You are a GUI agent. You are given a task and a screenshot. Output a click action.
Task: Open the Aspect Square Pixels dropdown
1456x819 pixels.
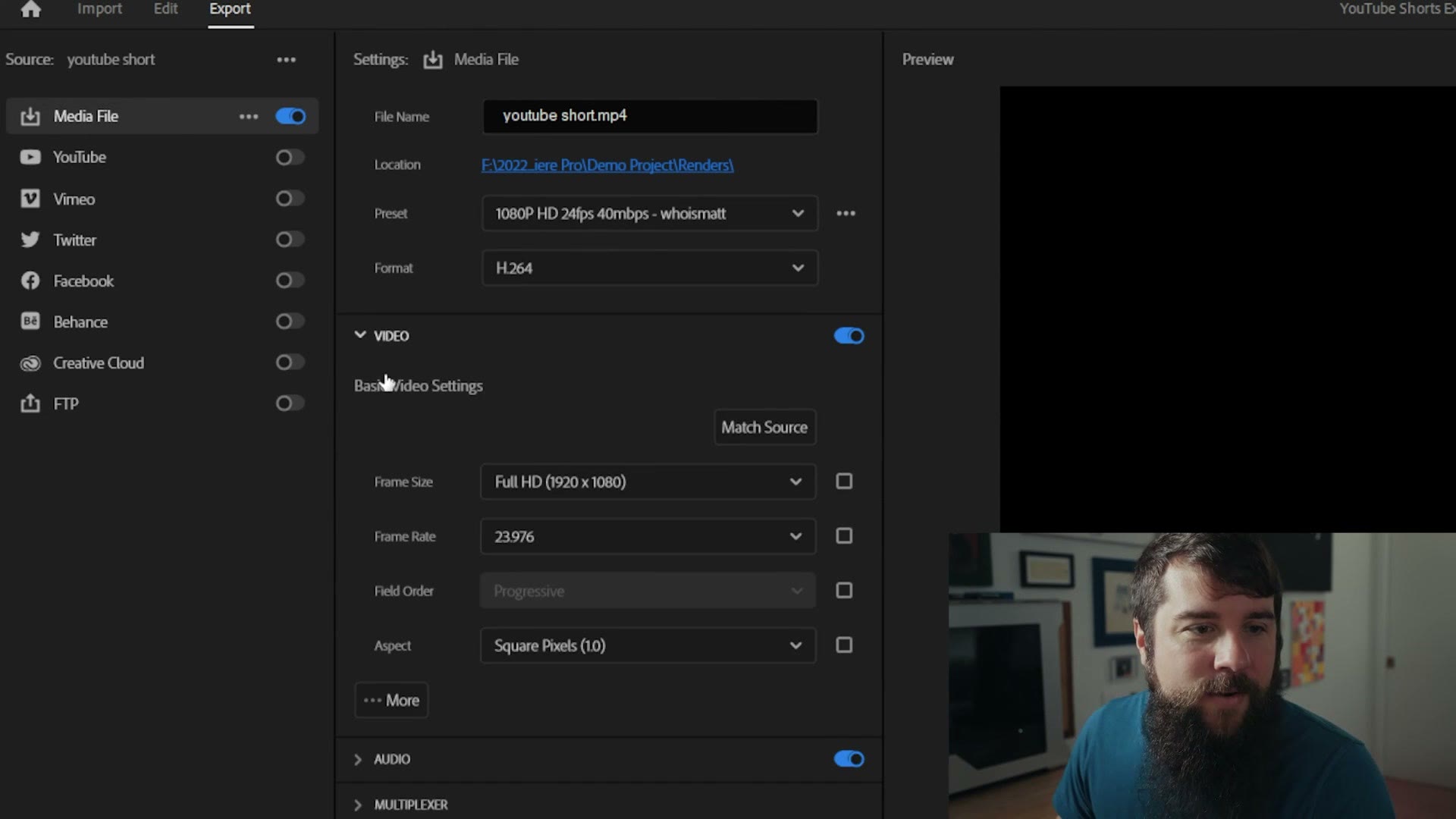pos(648,645)
